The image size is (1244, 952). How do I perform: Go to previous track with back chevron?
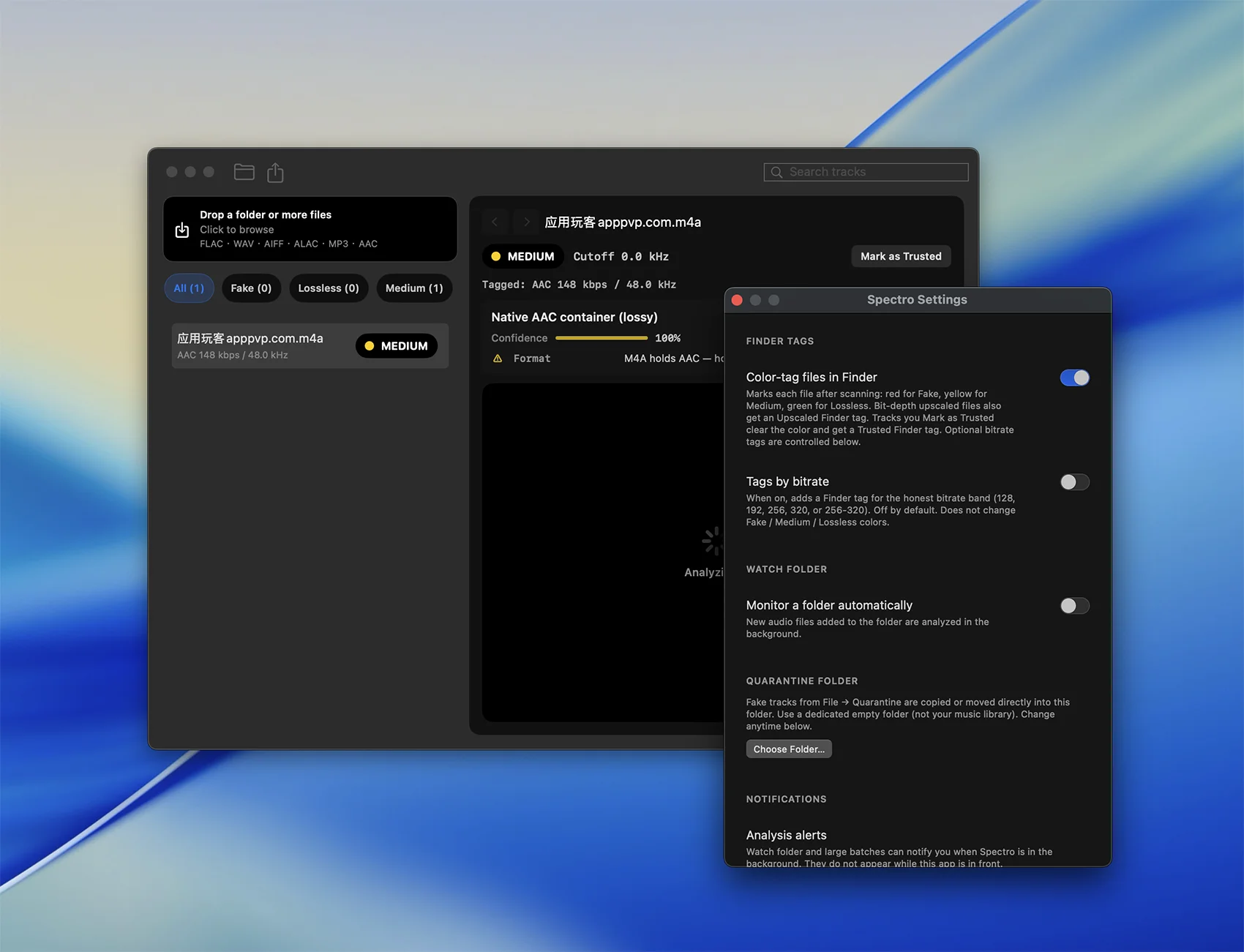495,222
